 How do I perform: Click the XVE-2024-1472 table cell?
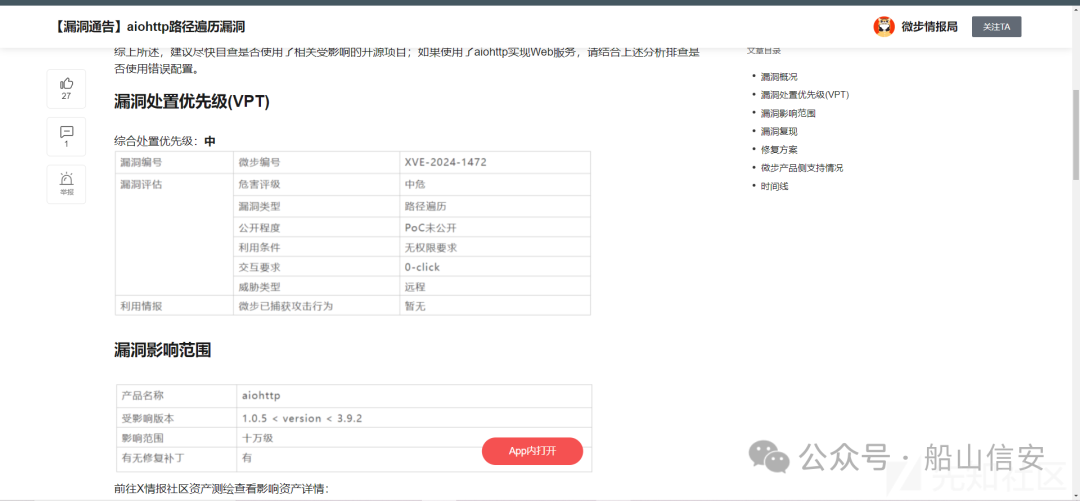(x=495, y=163)
